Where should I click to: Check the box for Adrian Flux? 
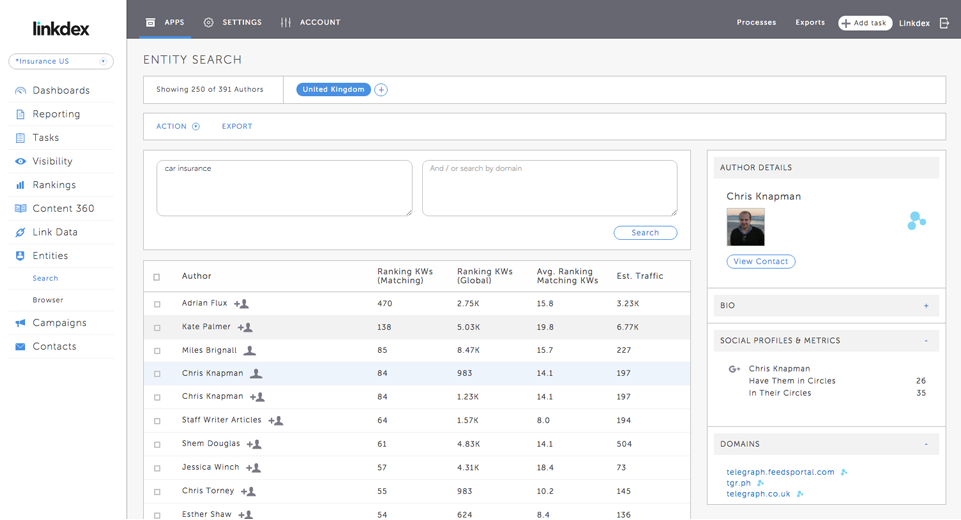point(157,304)
